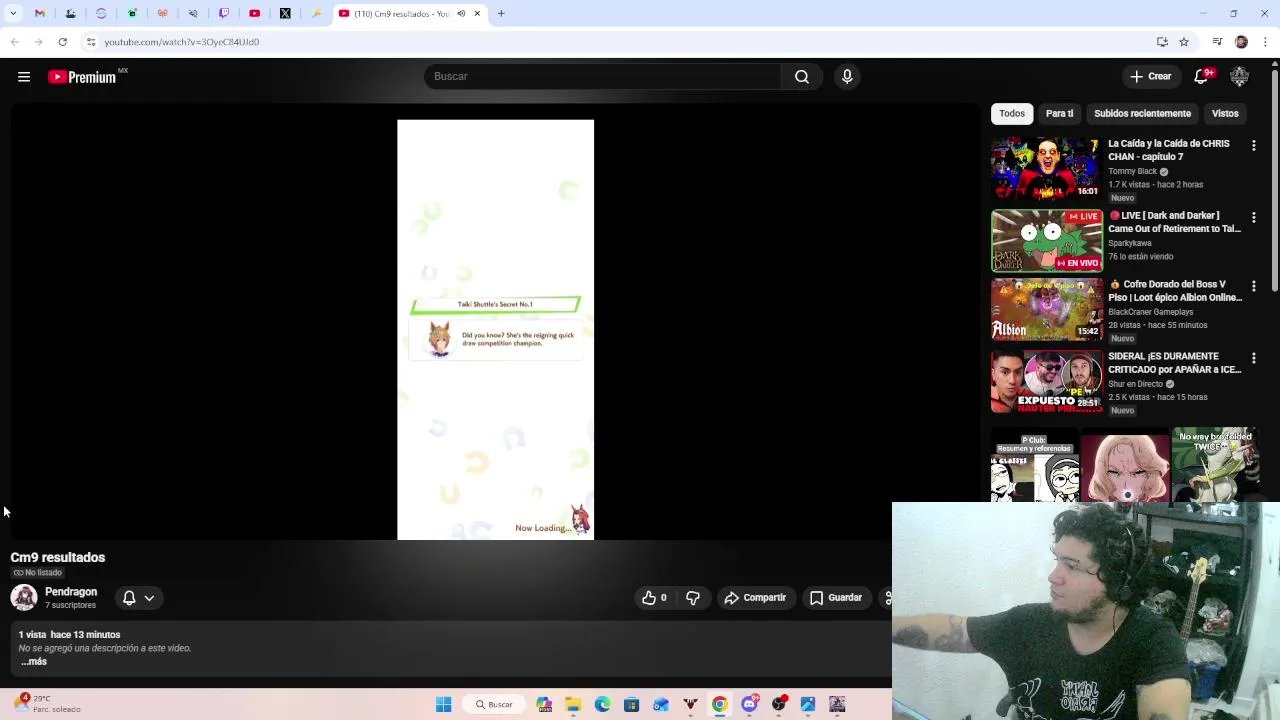Start voice search with the microphone
The image size is (1280, 720).
point(847,77)
